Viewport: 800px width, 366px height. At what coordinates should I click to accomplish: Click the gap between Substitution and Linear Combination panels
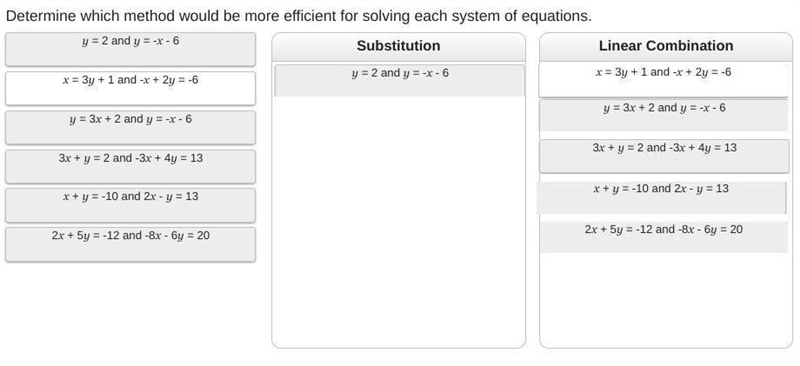pyautogui.click(x=532, y=190)
